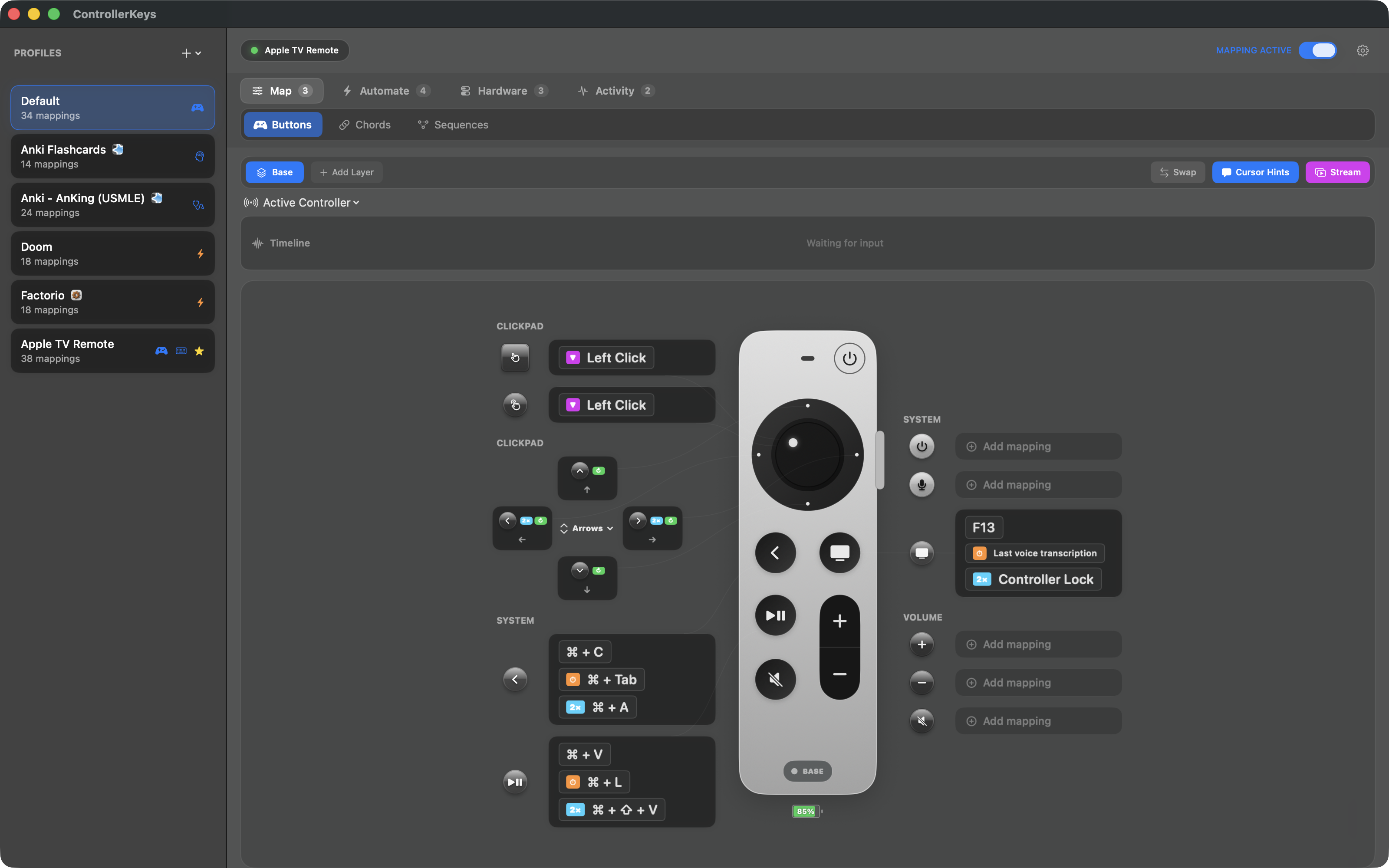Image resolution: width=1389 pixels, height=868 pixels.
Task: Add mapping for the microphone button
Action: [1038, 484]
